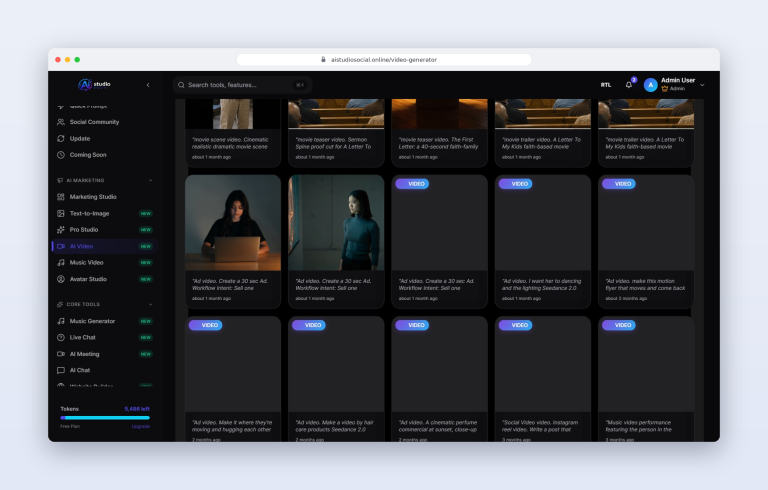The image size is (768, 490).
Task: Click the Free Plan label
Action: [x=70, y=426]
